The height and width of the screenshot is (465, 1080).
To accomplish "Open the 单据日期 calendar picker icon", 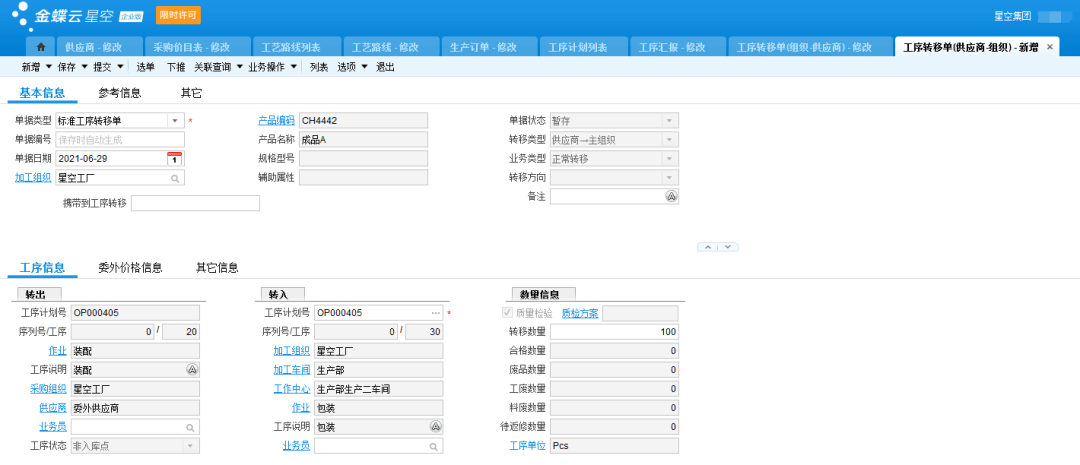I will tap(175, 158).
